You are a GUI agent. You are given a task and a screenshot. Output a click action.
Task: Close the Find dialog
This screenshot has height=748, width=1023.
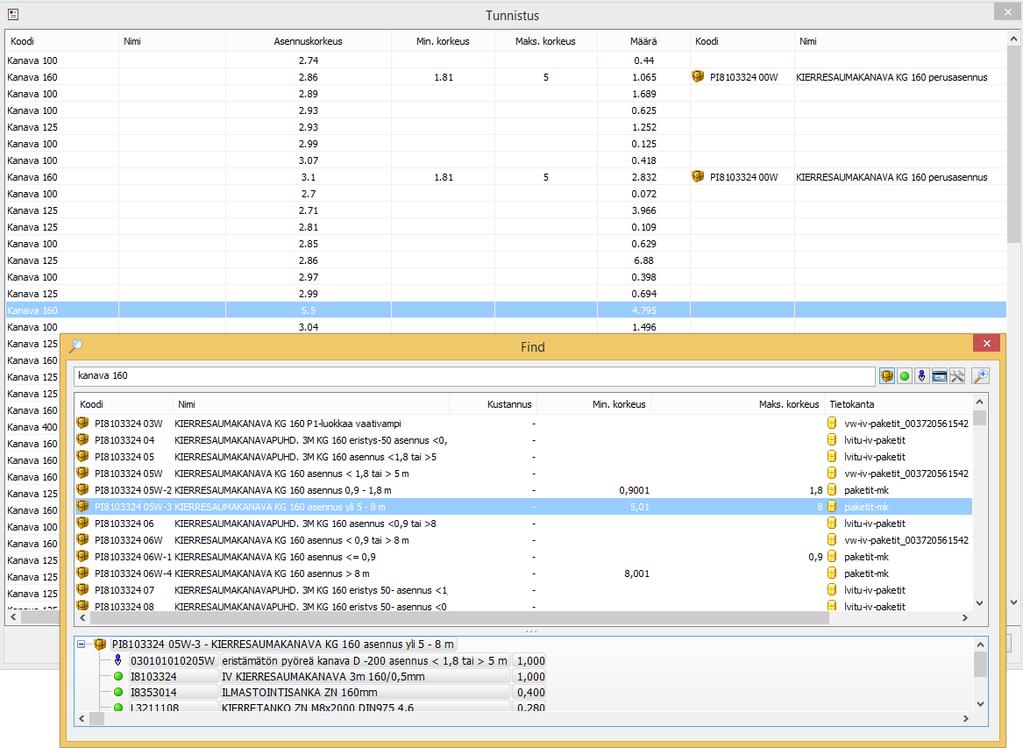[x=986, y=343]
